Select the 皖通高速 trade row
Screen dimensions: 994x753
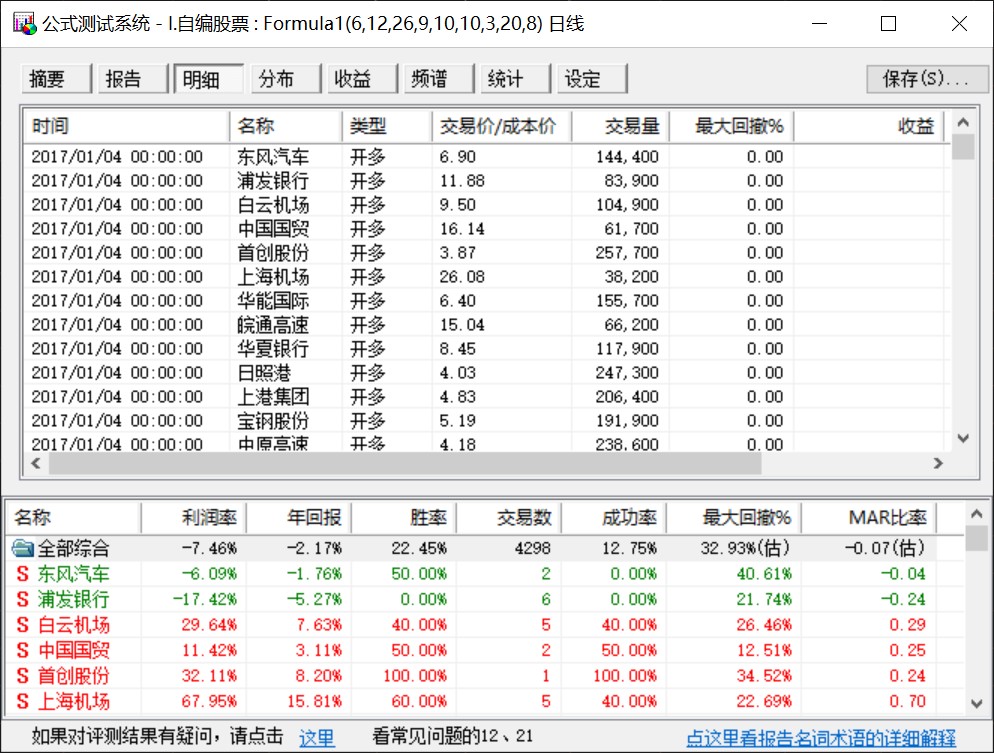point(487,325)
